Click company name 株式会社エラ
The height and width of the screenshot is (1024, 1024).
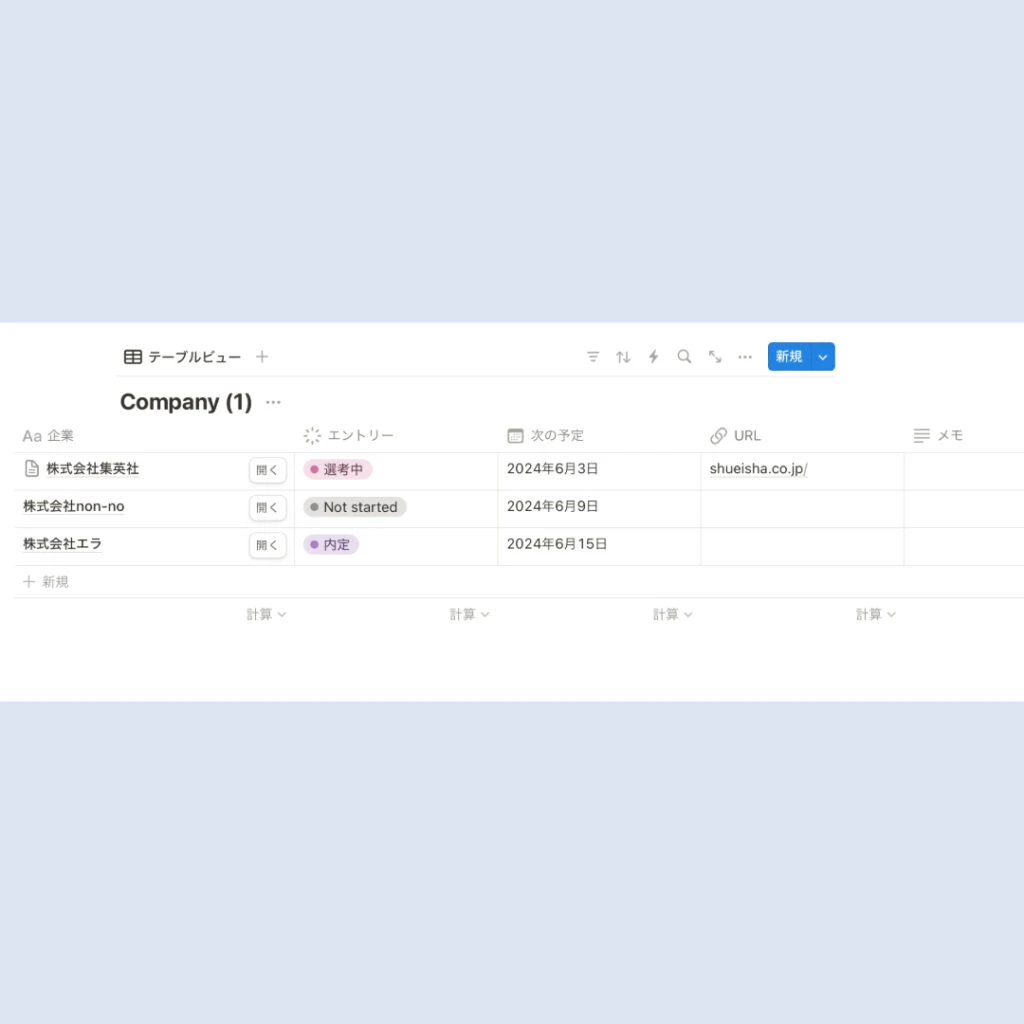coord(62,544)
